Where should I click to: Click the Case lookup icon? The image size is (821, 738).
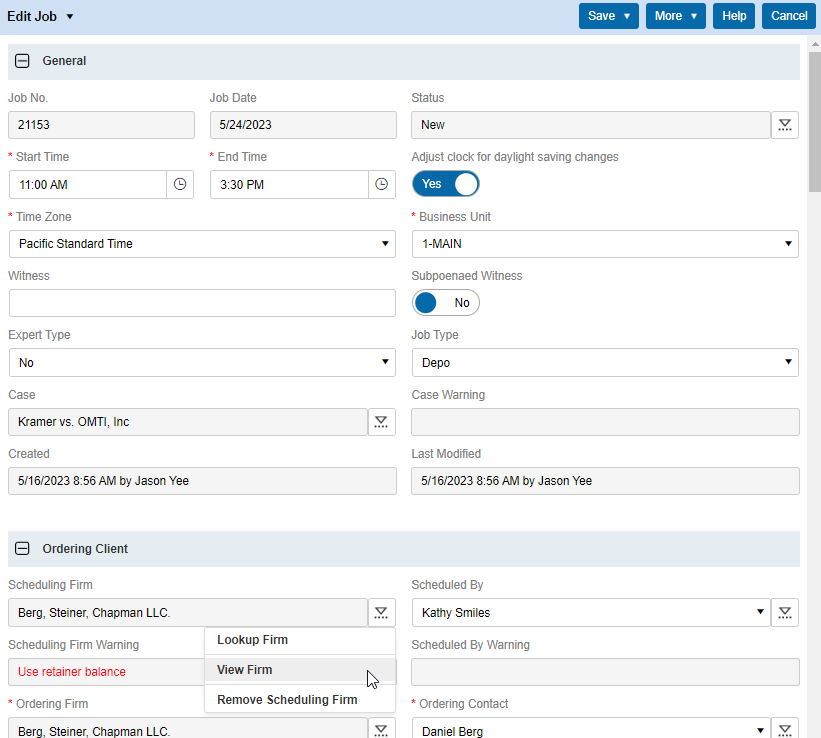(x=381, y=422)
